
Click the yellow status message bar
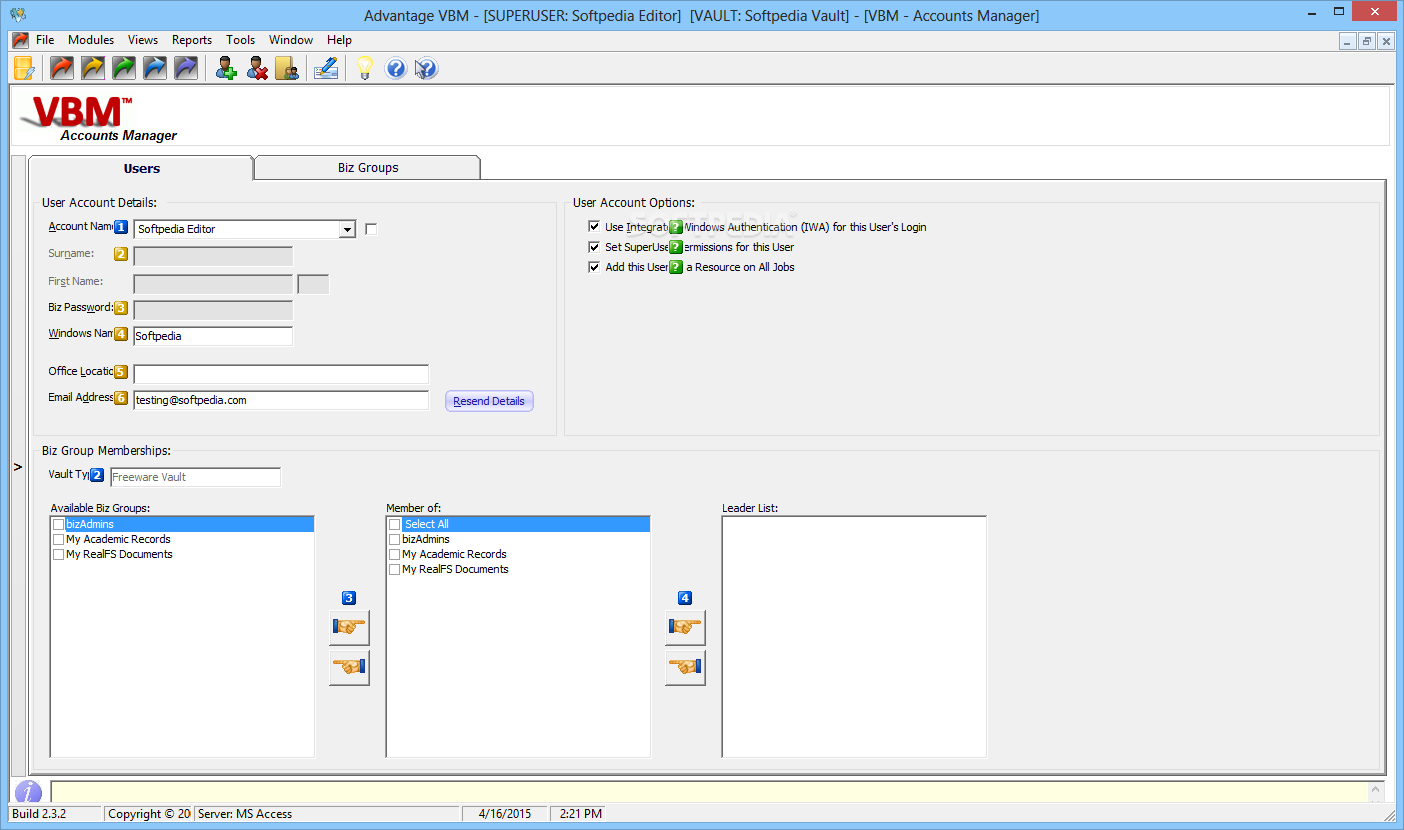(x=710, y=791)
